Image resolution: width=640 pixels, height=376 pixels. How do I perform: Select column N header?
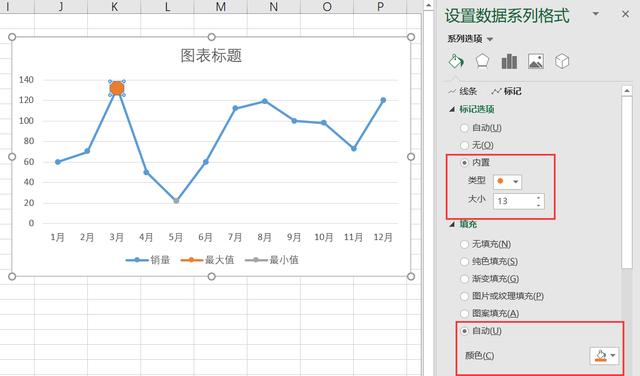(274, 6)
